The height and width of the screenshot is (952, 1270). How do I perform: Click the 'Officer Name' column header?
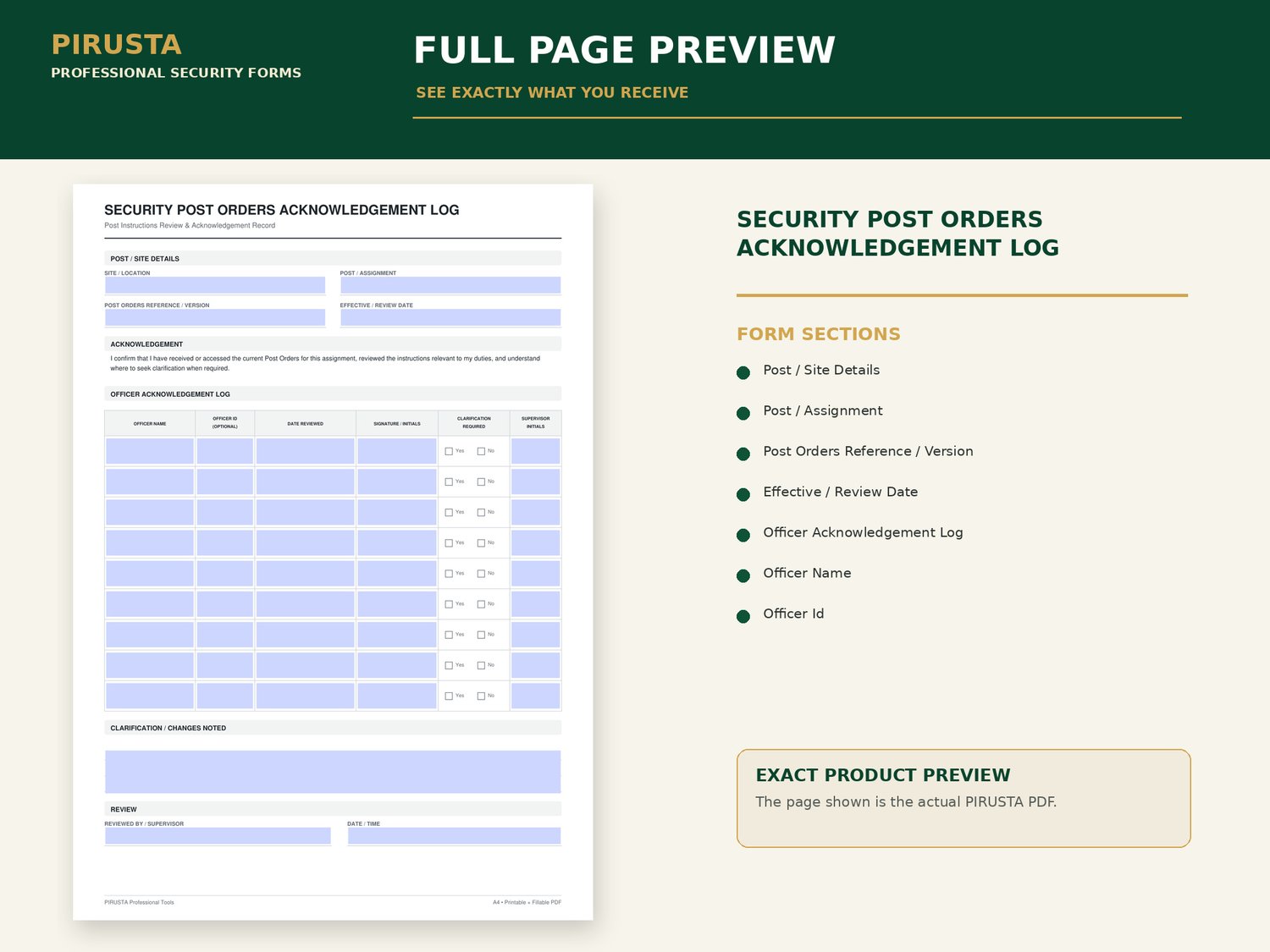(150, 423)
